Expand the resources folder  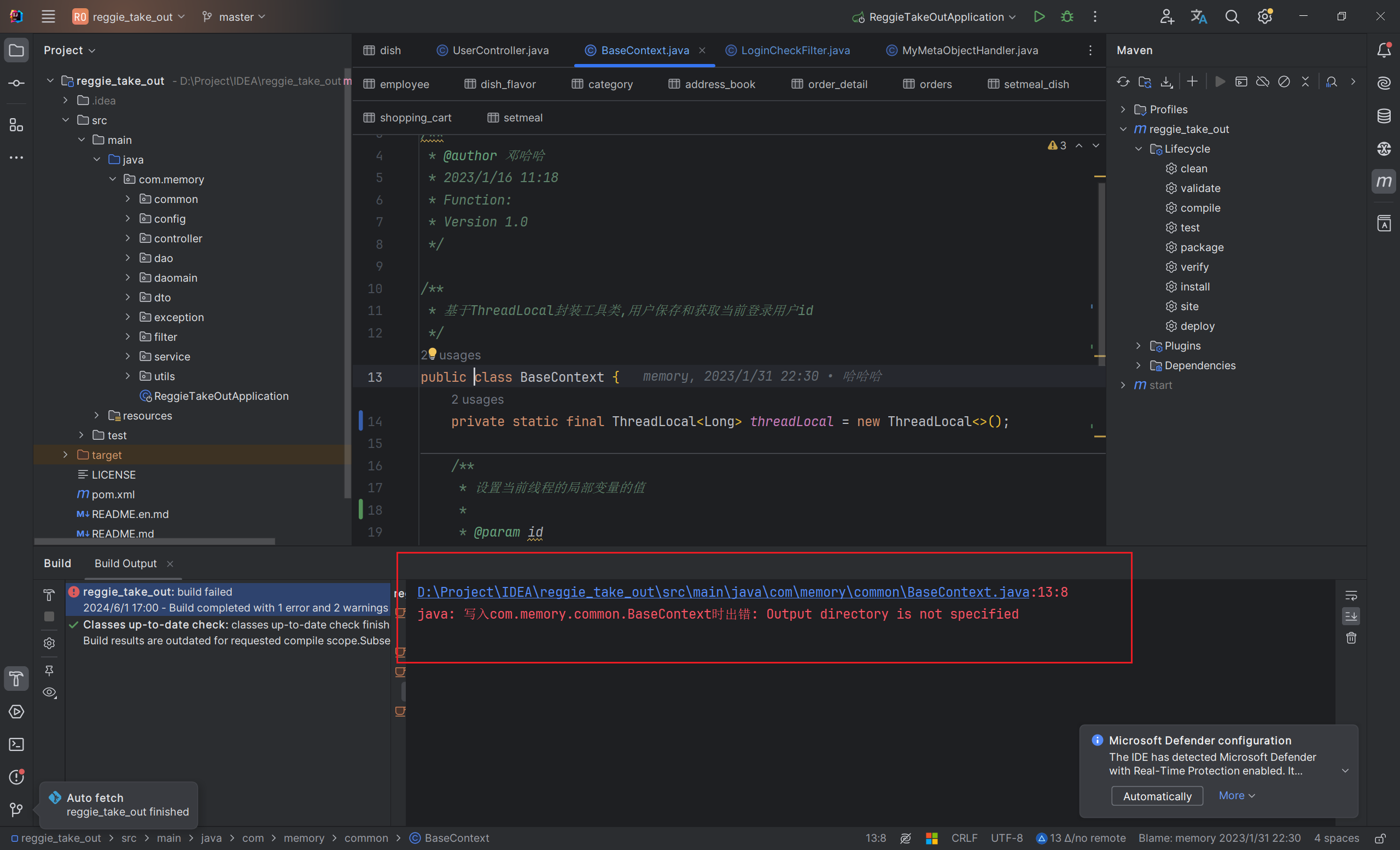97,415
